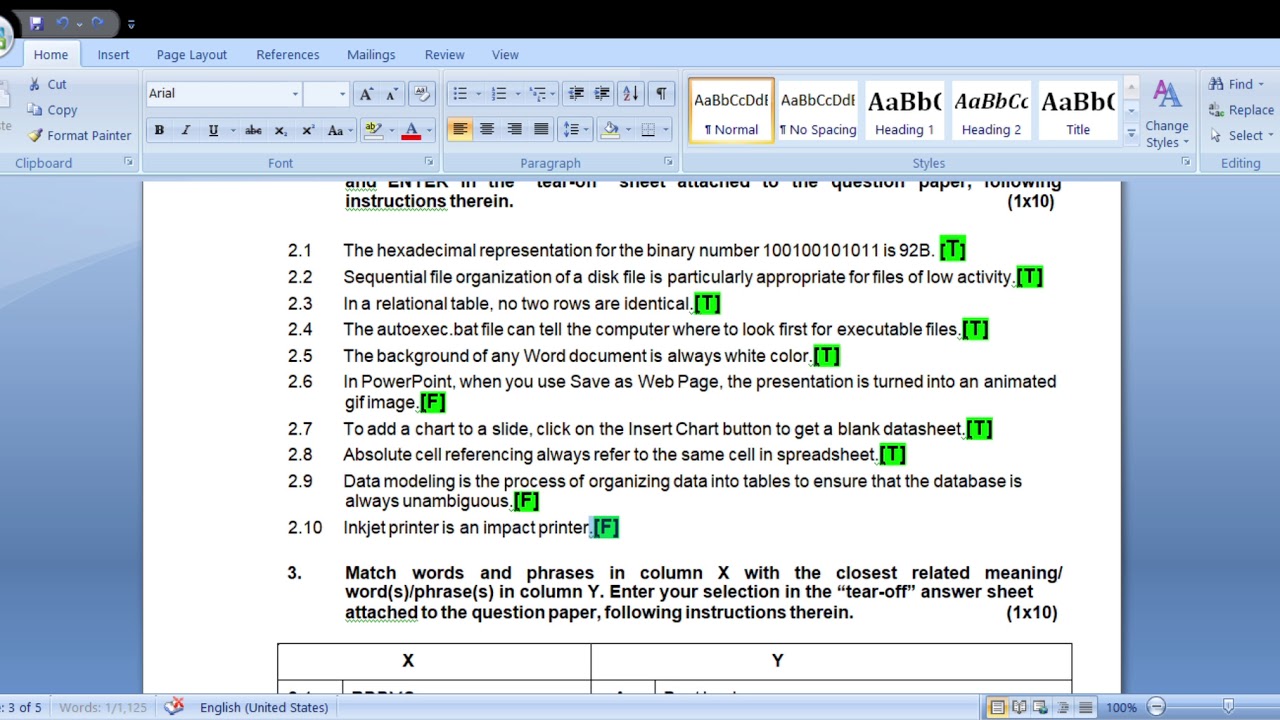The height and width of the screenshot is (720, 1280).
Task: Open the Page Layout tab
Action: 191,55
